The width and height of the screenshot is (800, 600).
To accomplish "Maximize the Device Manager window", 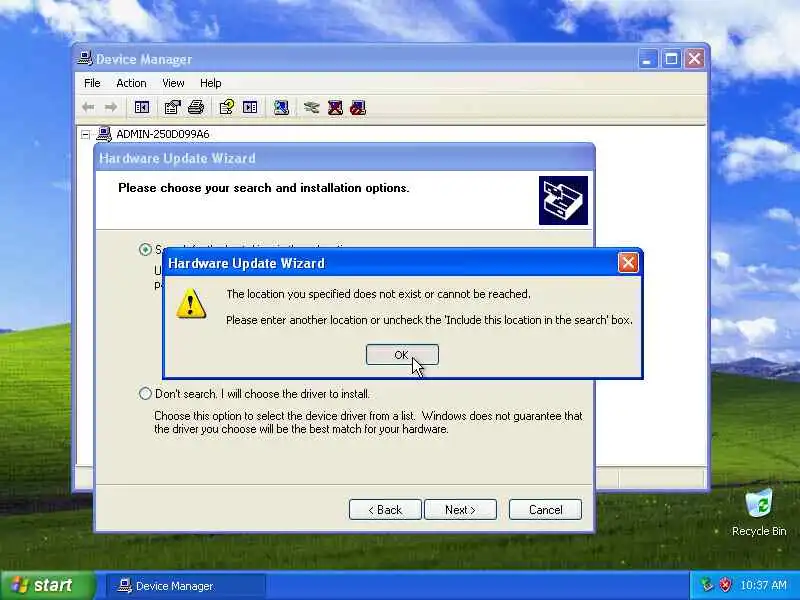I will [671, 59].
